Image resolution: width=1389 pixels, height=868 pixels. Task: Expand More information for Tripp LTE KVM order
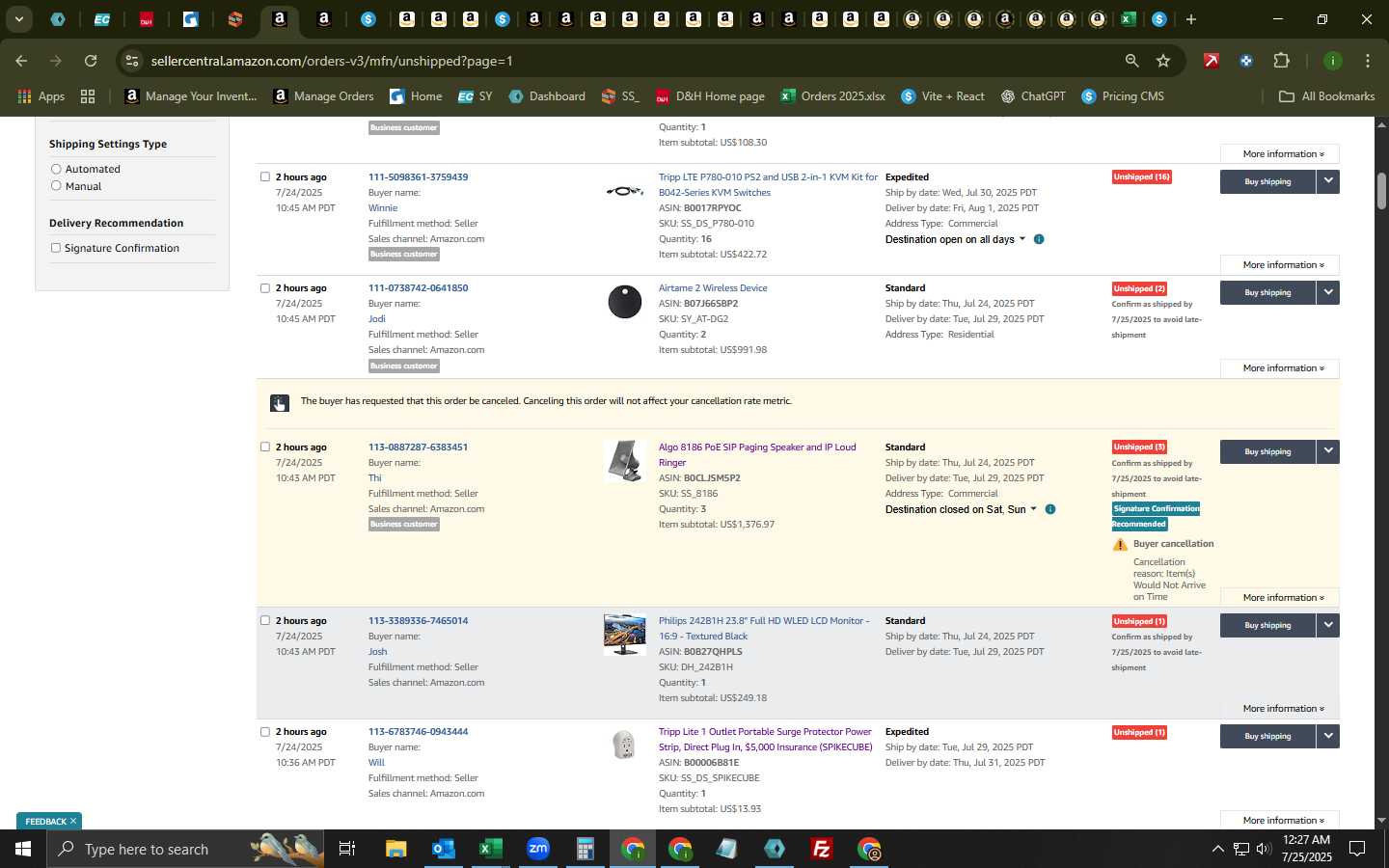tap(1280, 265)
